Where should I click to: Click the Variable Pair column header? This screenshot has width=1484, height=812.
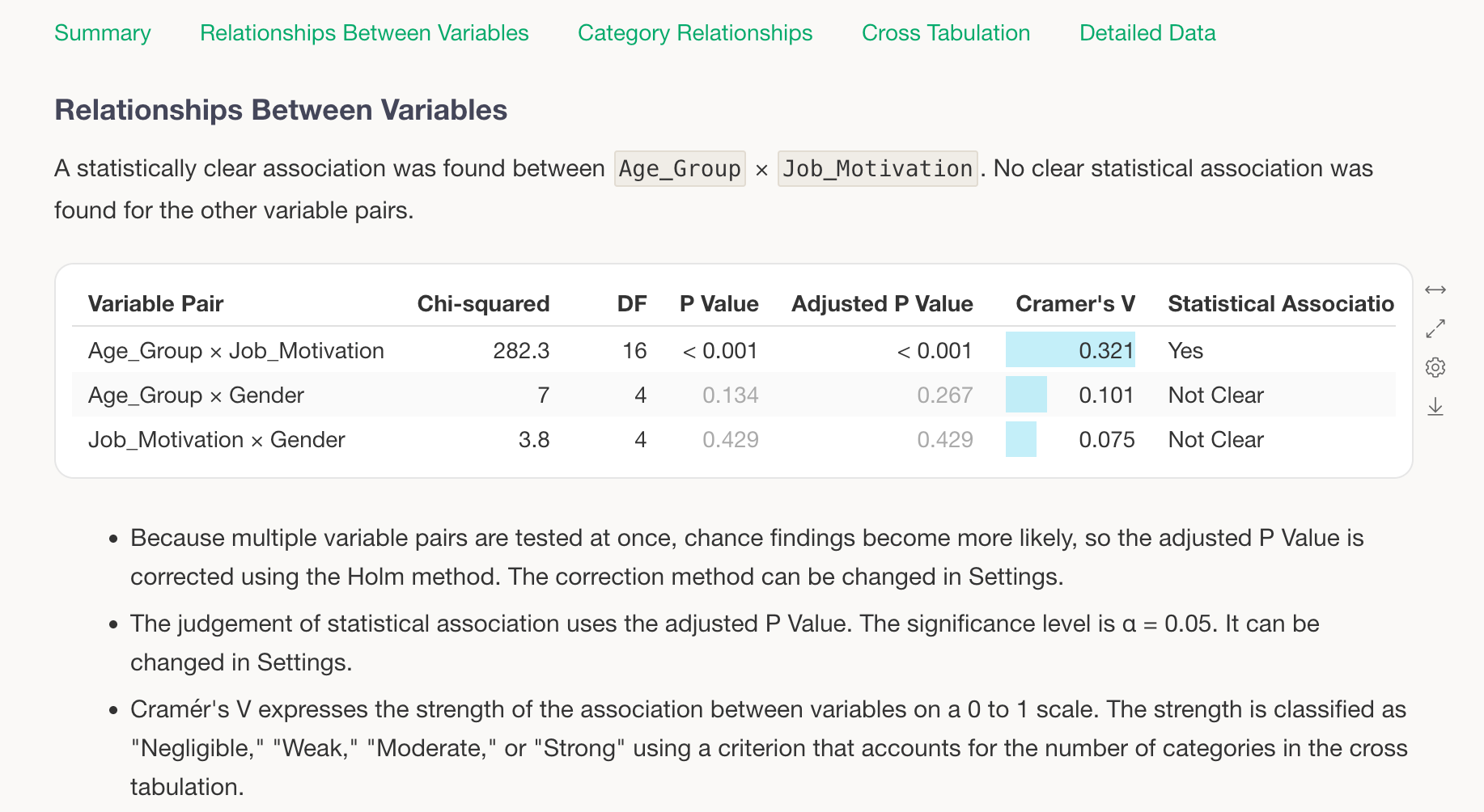click(155, 304)
